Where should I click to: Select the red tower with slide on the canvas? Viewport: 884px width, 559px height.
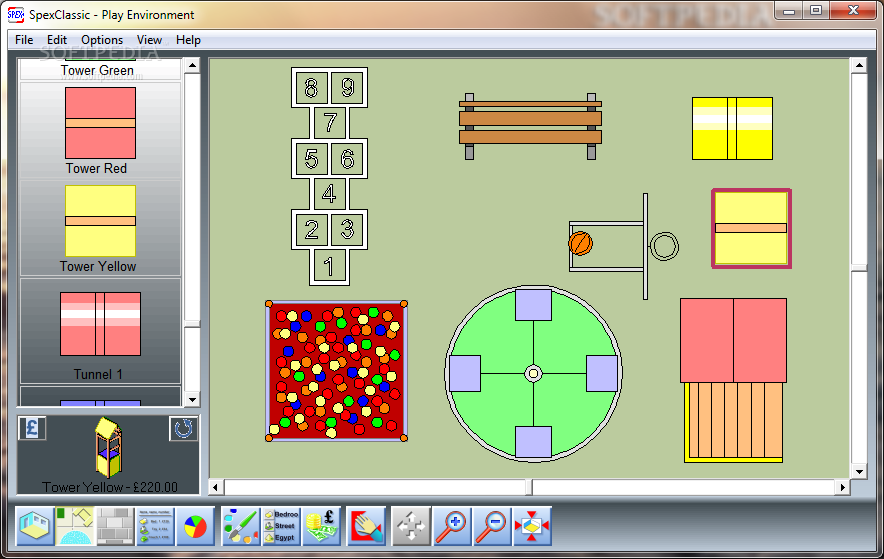[733, 380]
